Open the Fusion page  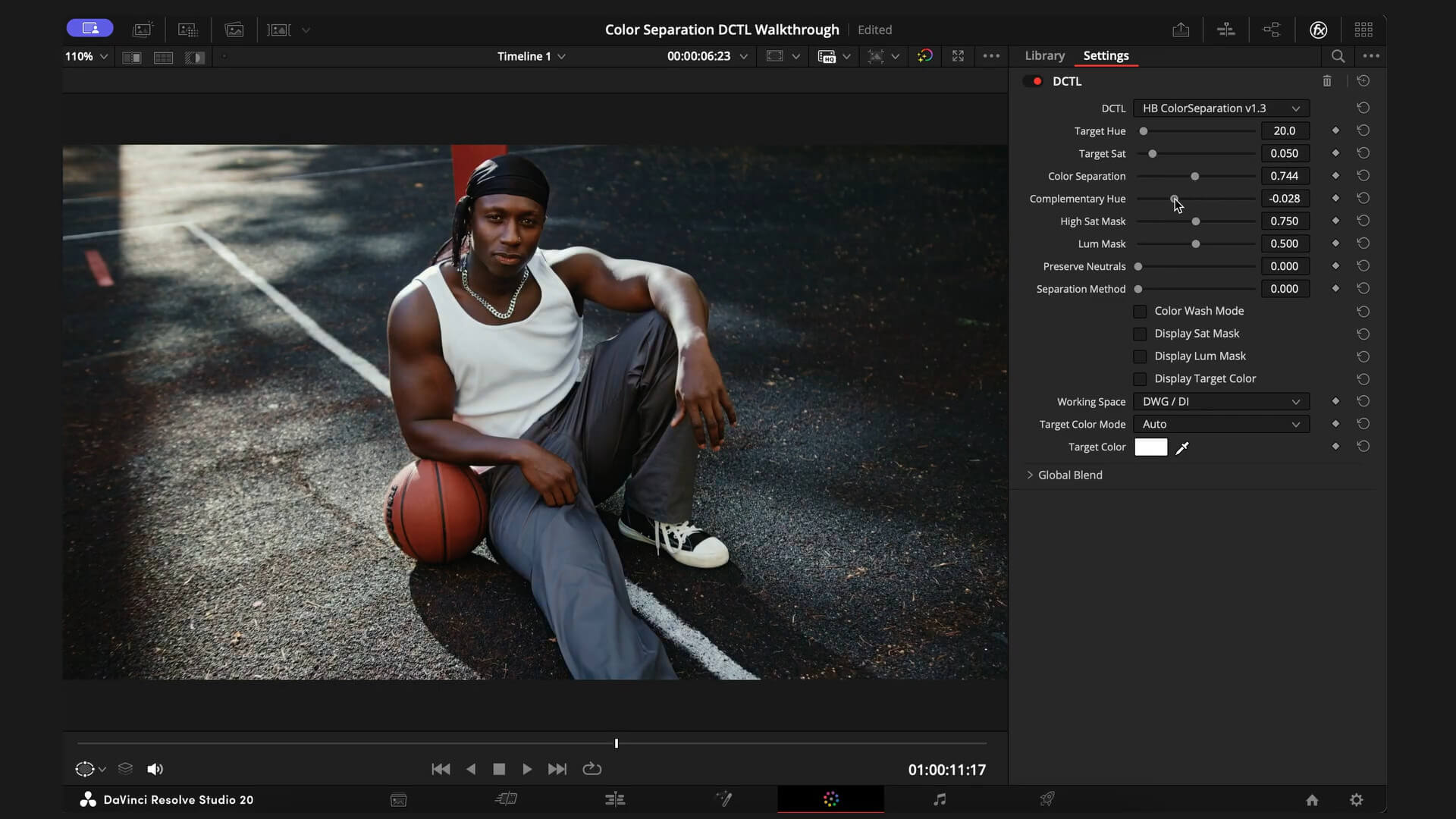(724, 799)
